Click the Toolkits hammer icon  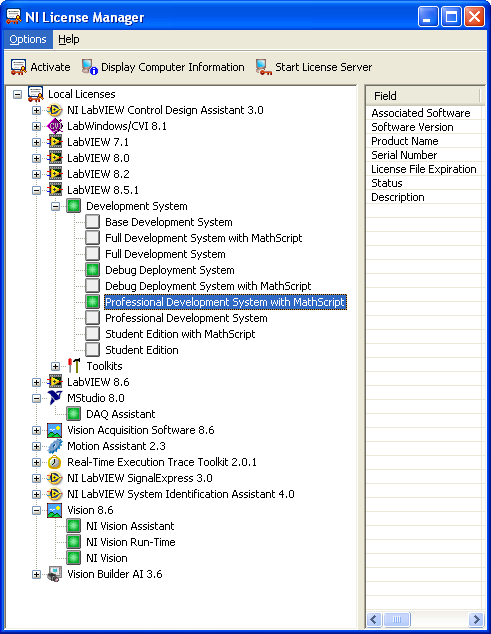click(x=74, y=366)
